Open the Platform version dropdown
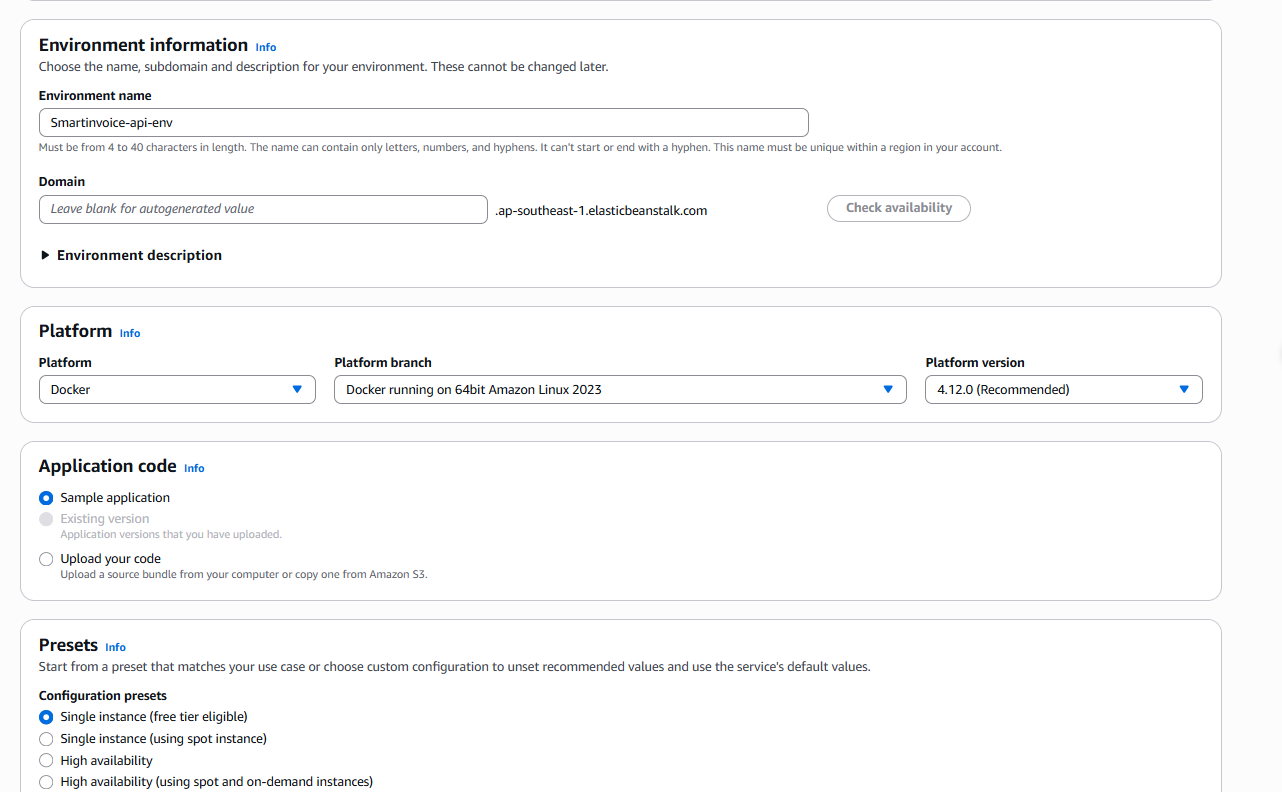The height and width of the screenshot is (792, 1282). pos(1063,390)
